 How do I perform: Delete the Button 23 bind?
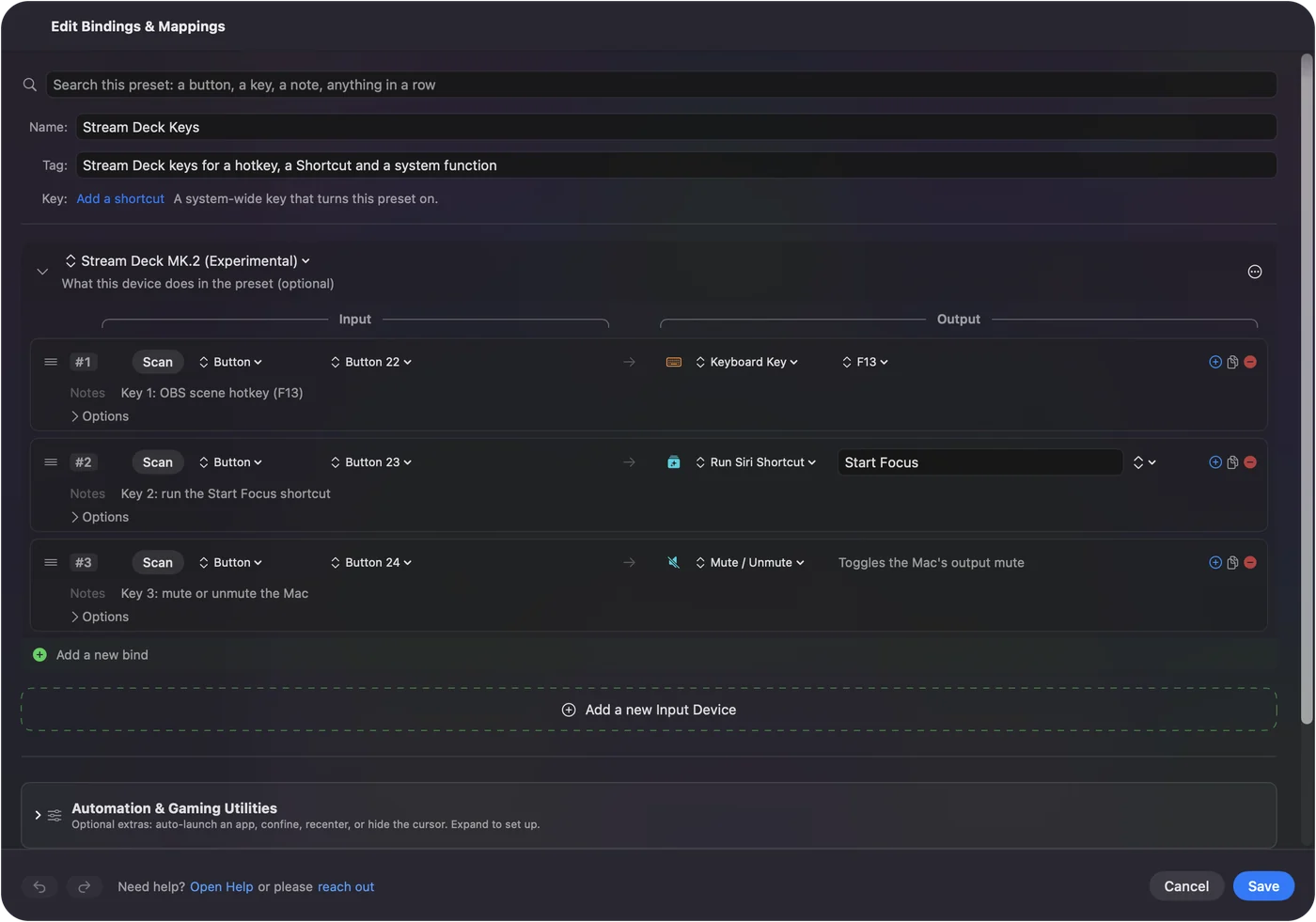pyautogui.click(x=1250, y=462)
